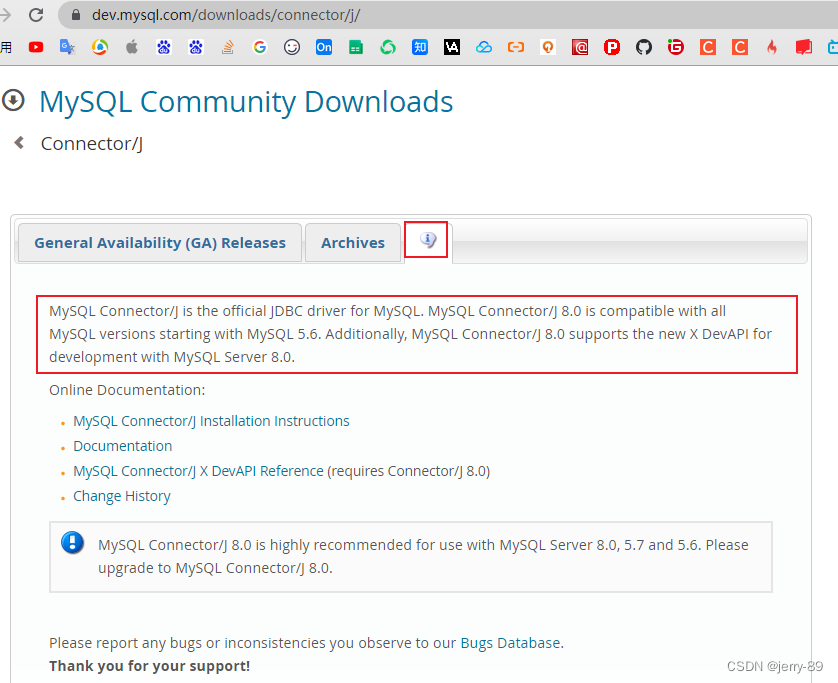The width and height of the screenshot is (838, 683).
Task: Open the GitHub bookmark
Action: click(x=644, y=48)
